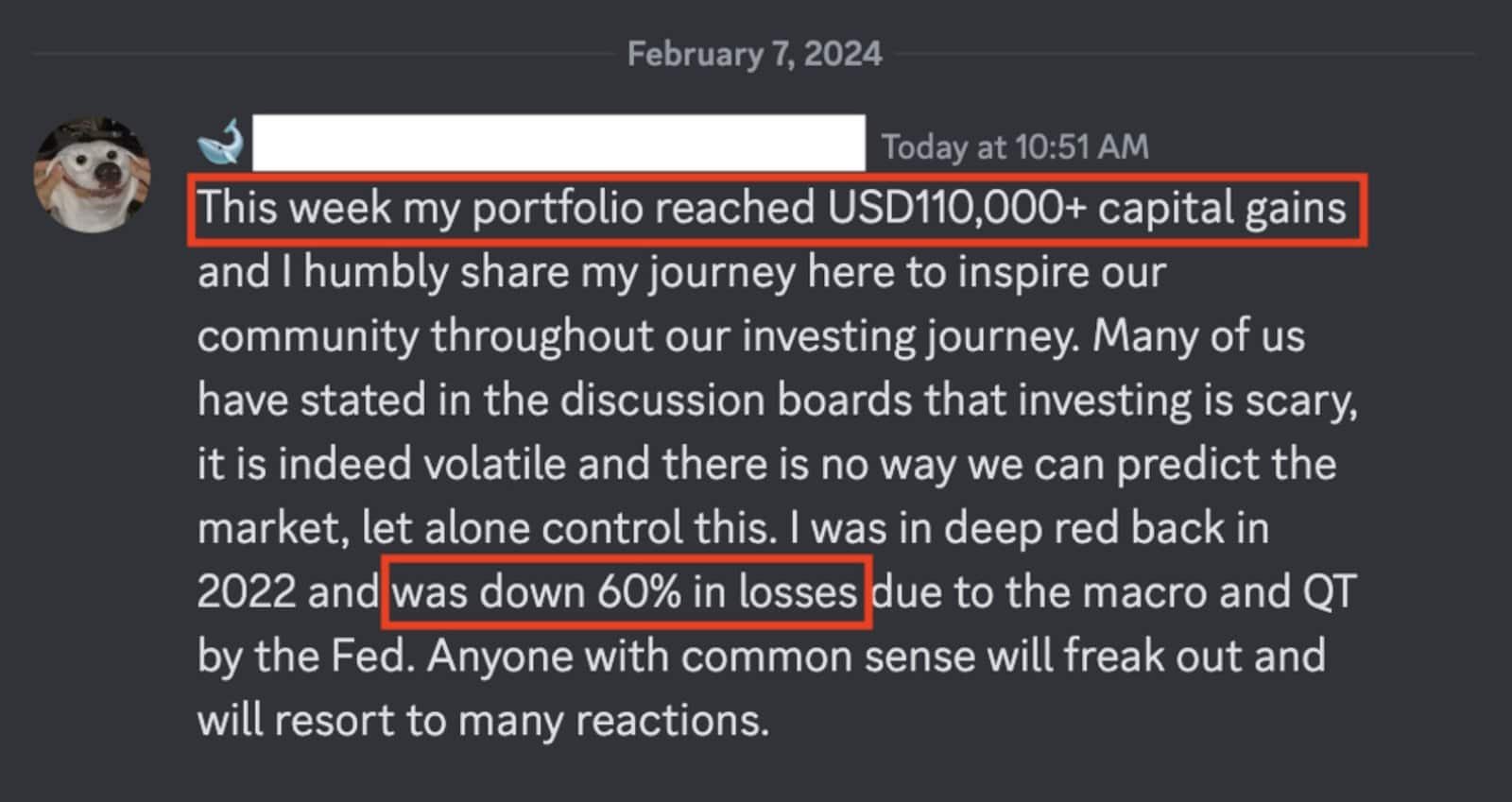Click the "Today at 10:51 AM" timestamp

(1015, 146)
